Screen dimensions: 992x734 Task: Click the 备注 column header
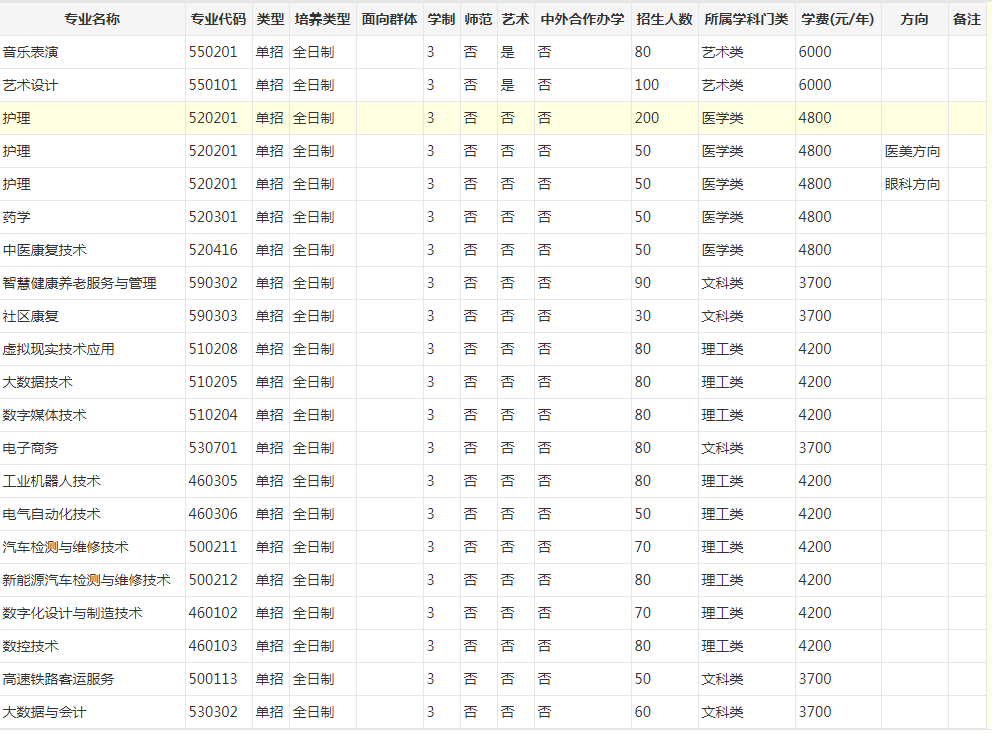click(x=967, y=19)
